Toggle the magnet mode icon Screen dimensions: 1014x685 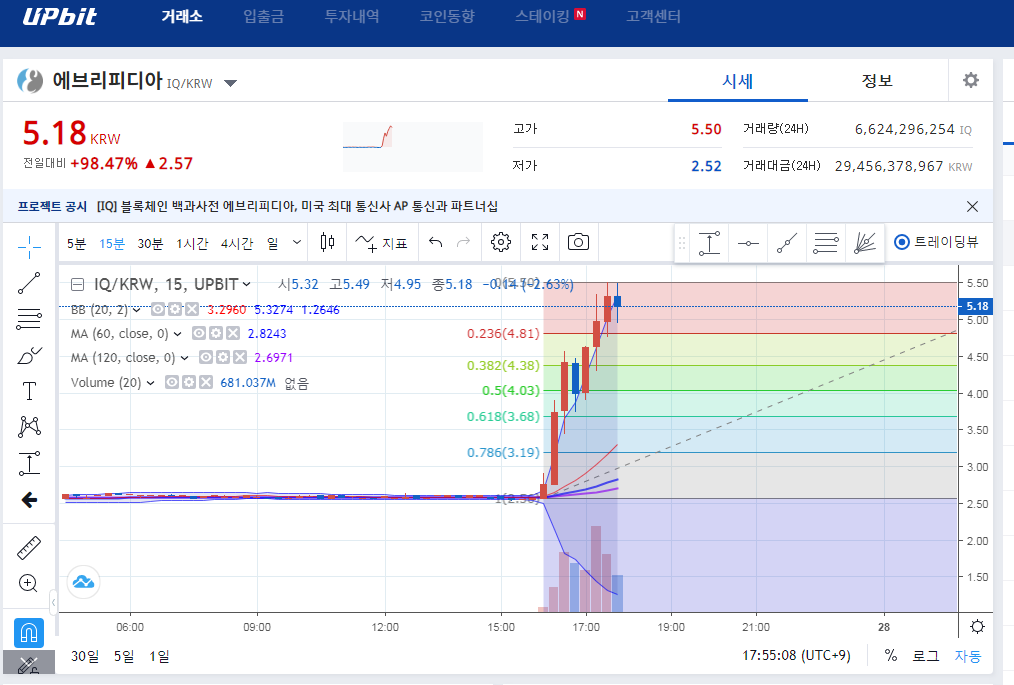click(x=29, y=633)
